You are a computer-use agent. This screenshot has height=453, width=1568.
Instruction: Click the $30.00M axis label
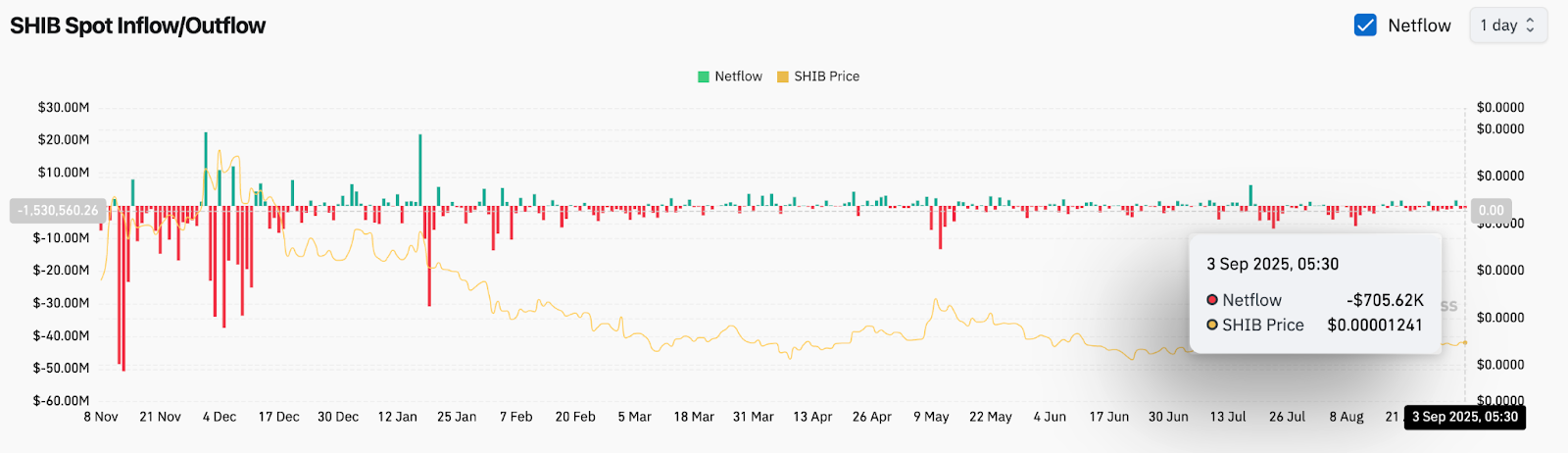[x=64, y=107]
